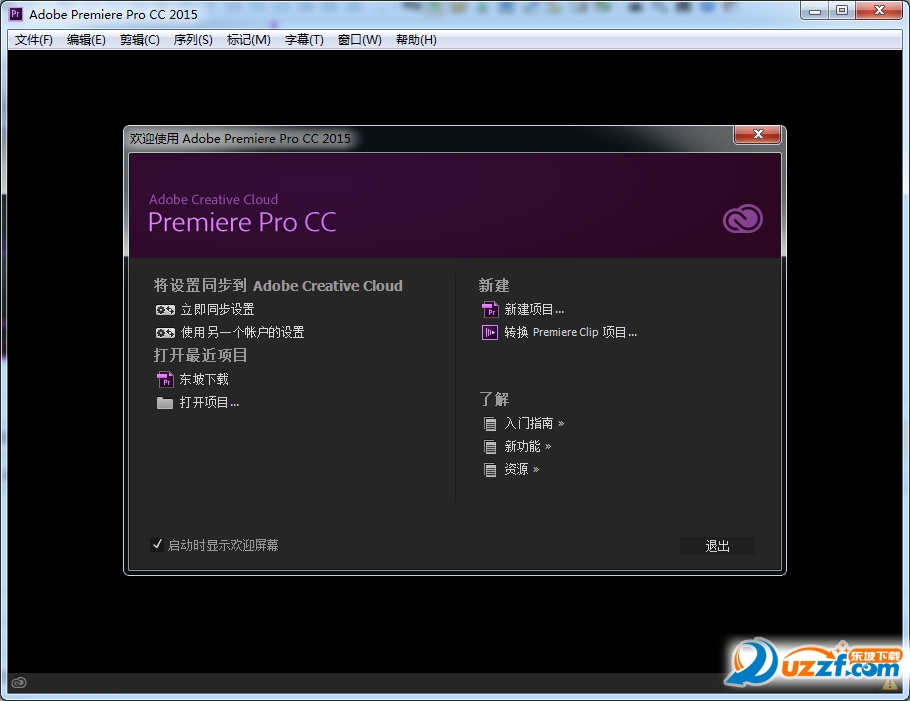Click the document icon beside 资源

(x=490, y=470)
